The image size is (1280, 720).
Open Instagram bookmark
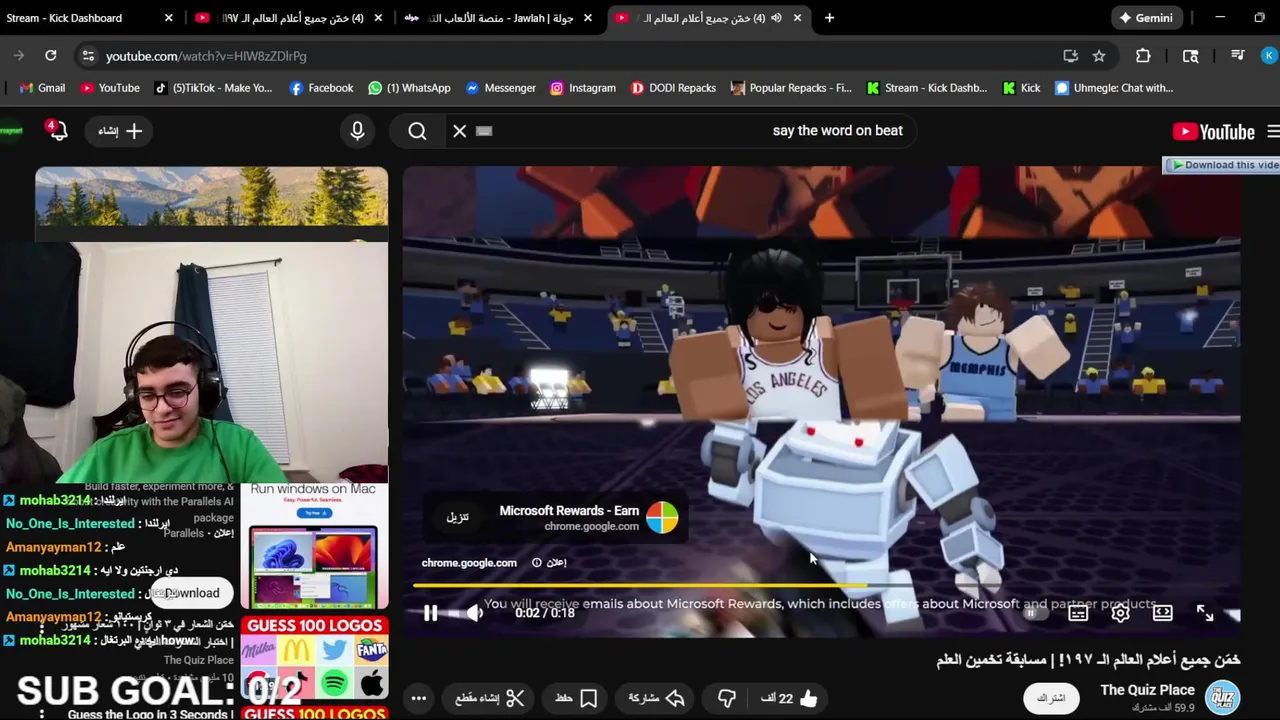(x=583, y=88)
